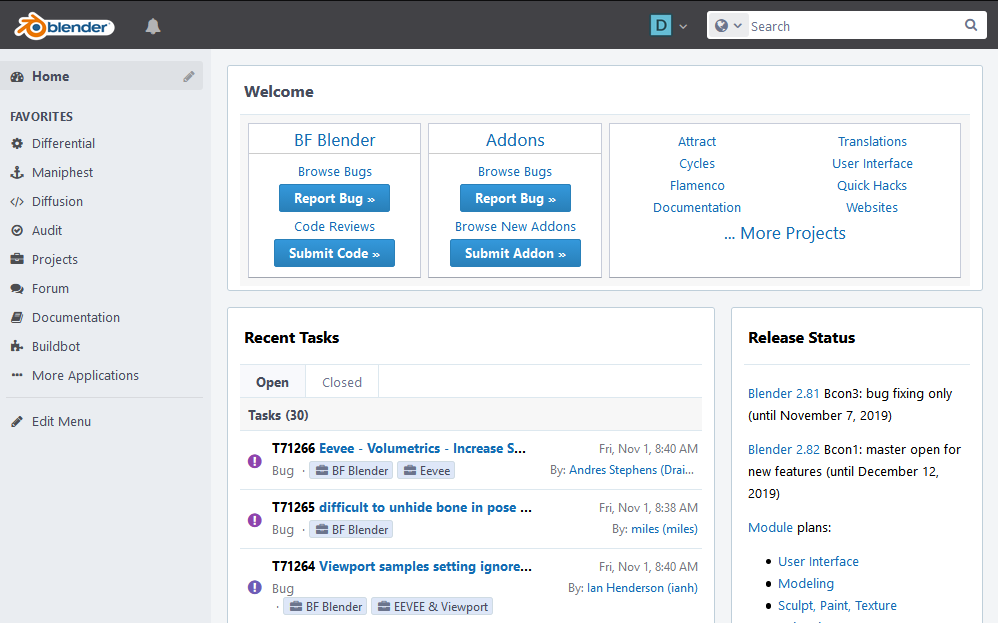Click priority icon for task T71265
The width and height of the screenshot is (998, 623).
point(255,520)
